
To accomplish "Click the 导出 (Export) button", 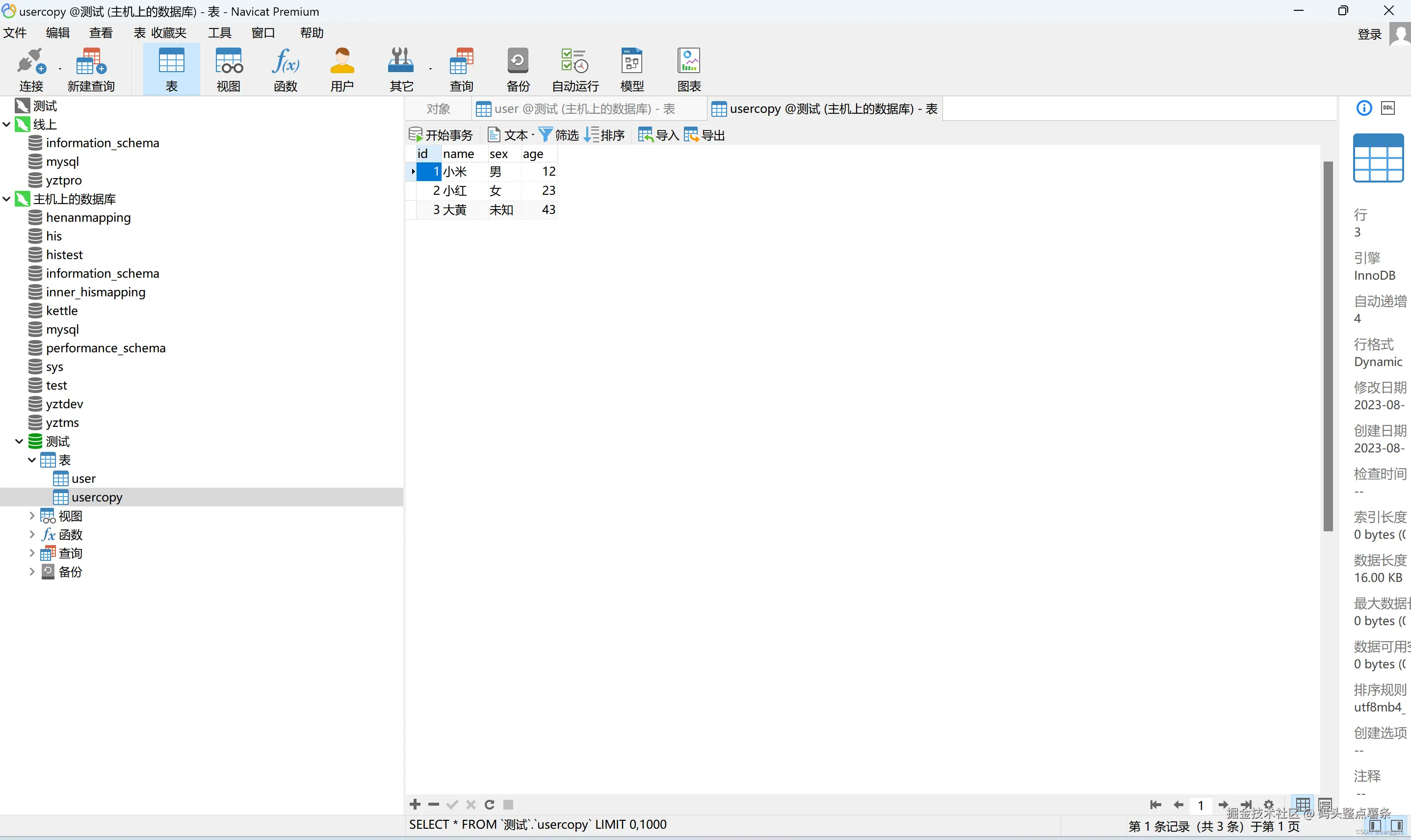I will click(704, 135).
